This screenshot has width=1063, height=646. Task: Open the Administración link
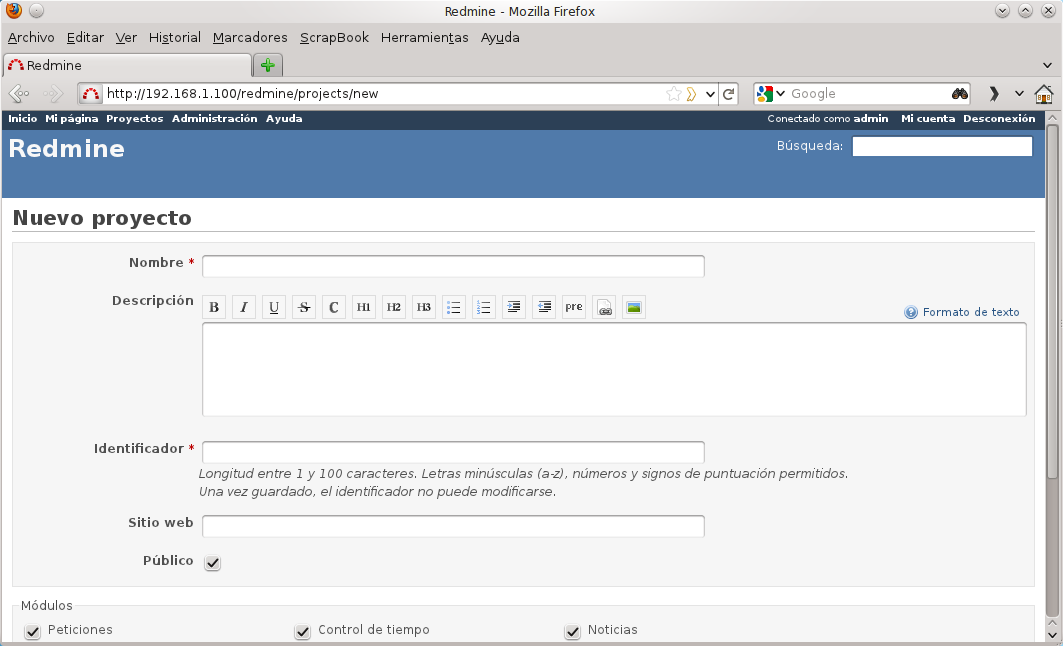(214, 119)
